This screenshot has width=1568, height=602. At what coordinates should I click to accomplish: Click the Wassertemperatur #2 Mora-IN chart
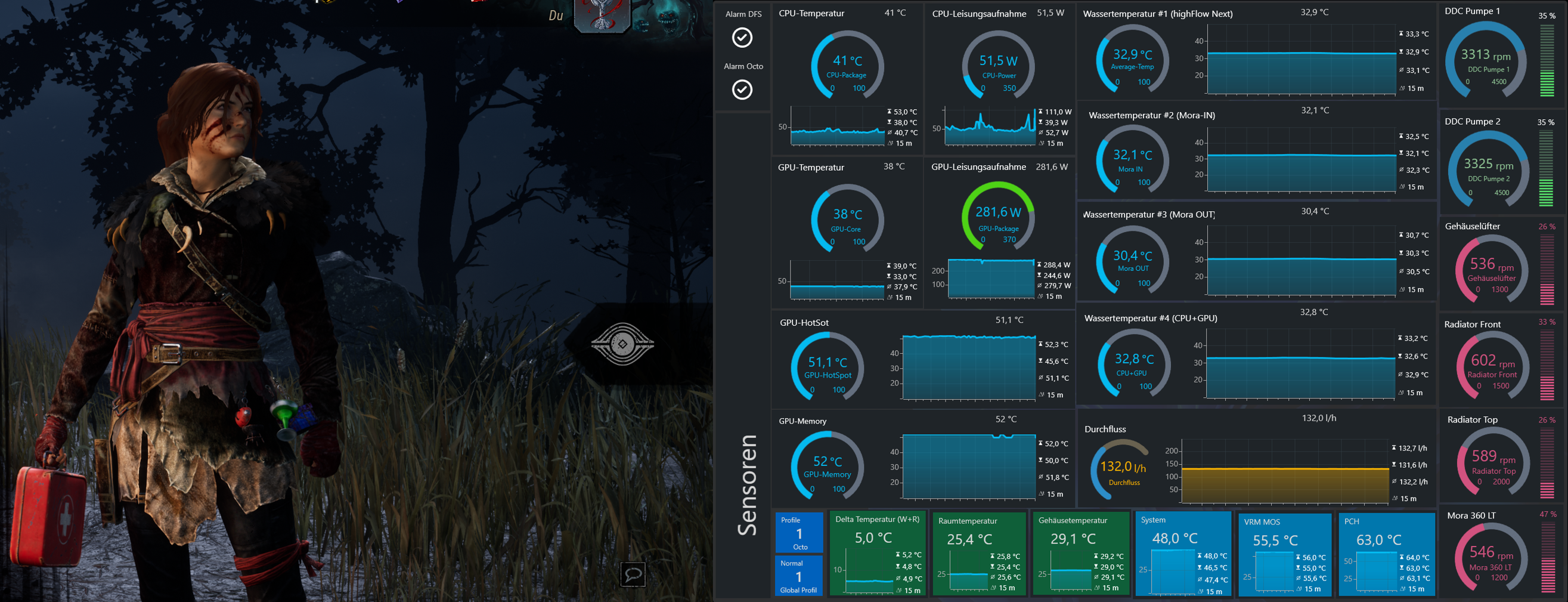pyautogui.click(x=1301, y=160)
